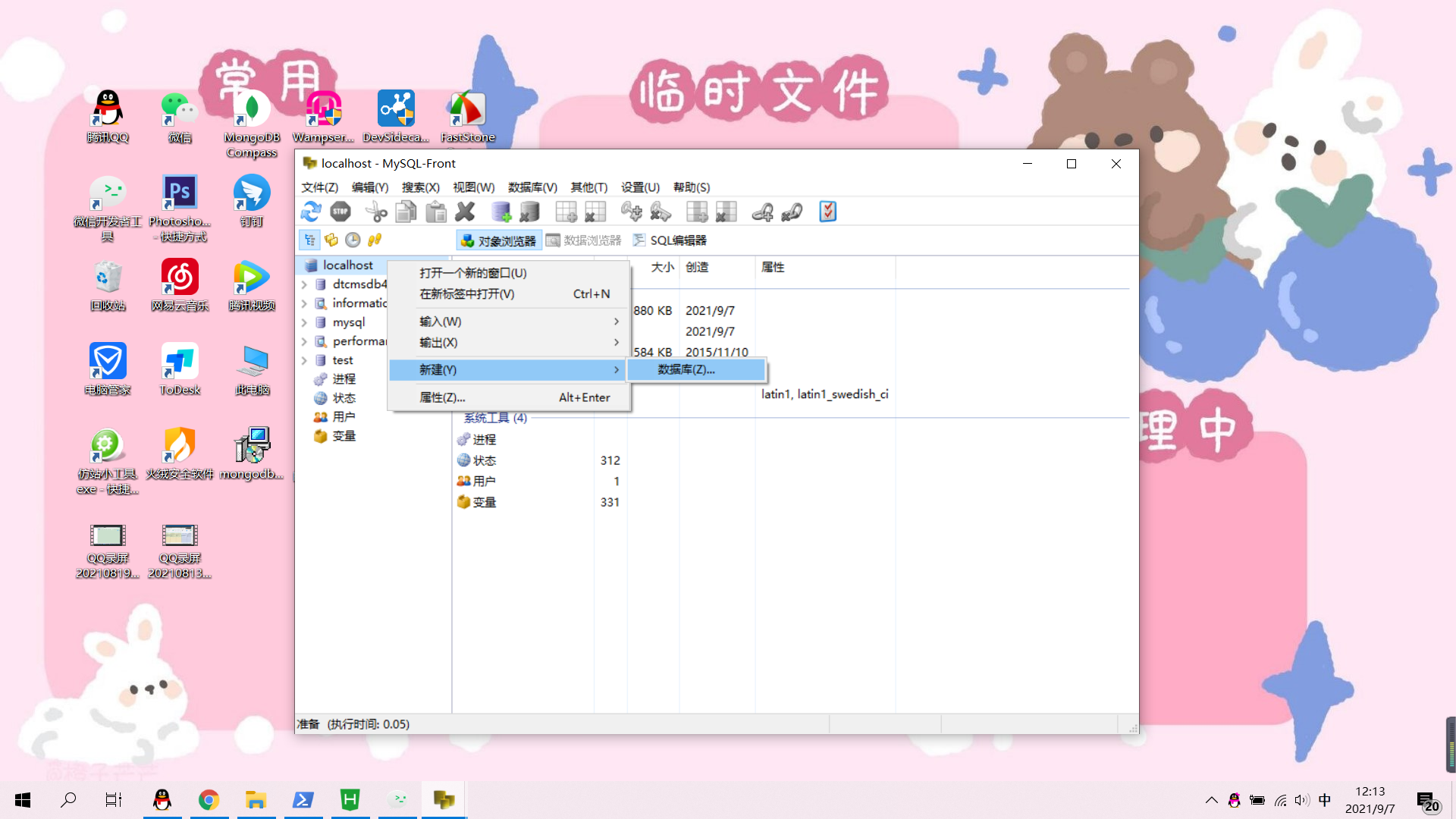Toggle the SQL history clock button

tap(353, 240)
